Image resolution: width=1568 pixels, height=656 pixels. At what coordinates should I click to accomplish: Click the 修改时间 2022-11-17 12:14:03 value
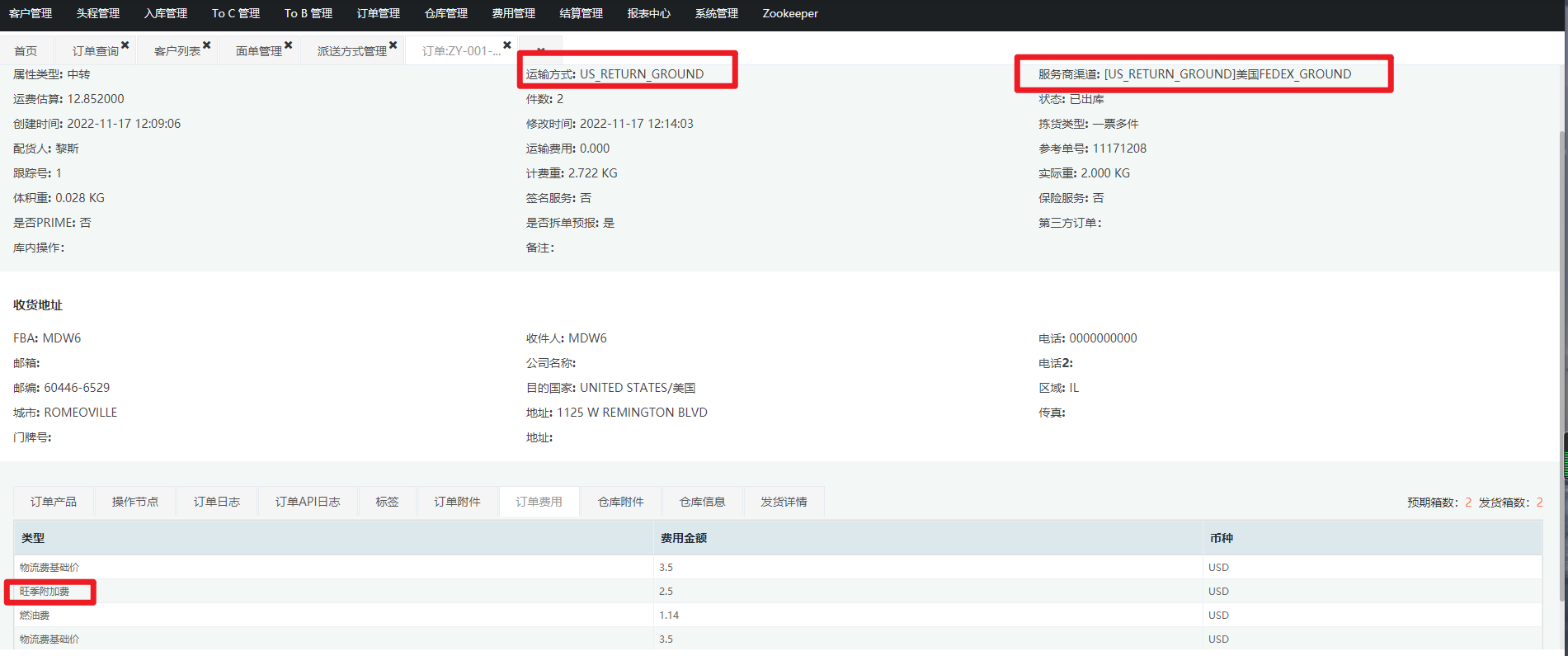pos(637,124)
